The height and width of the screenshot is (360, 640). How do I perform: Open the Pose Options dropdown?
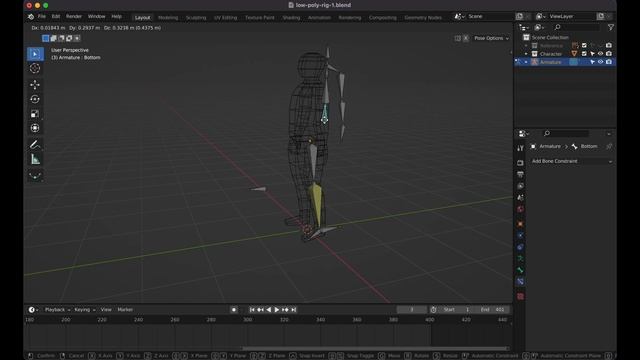pos(491,38)
